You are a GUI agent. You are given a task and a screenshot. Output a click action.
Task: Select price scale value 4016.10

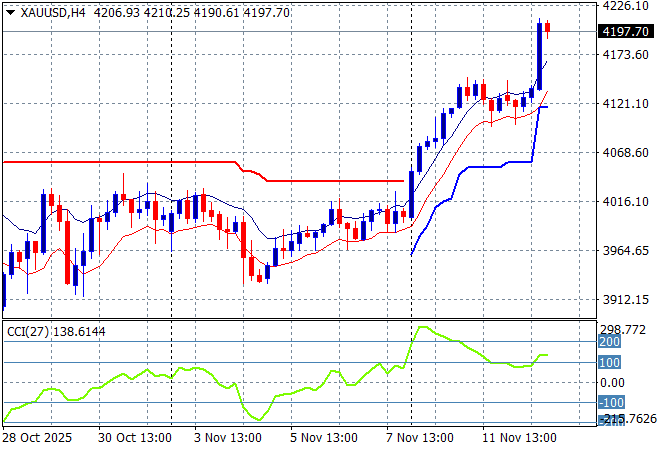click(625, 202)
